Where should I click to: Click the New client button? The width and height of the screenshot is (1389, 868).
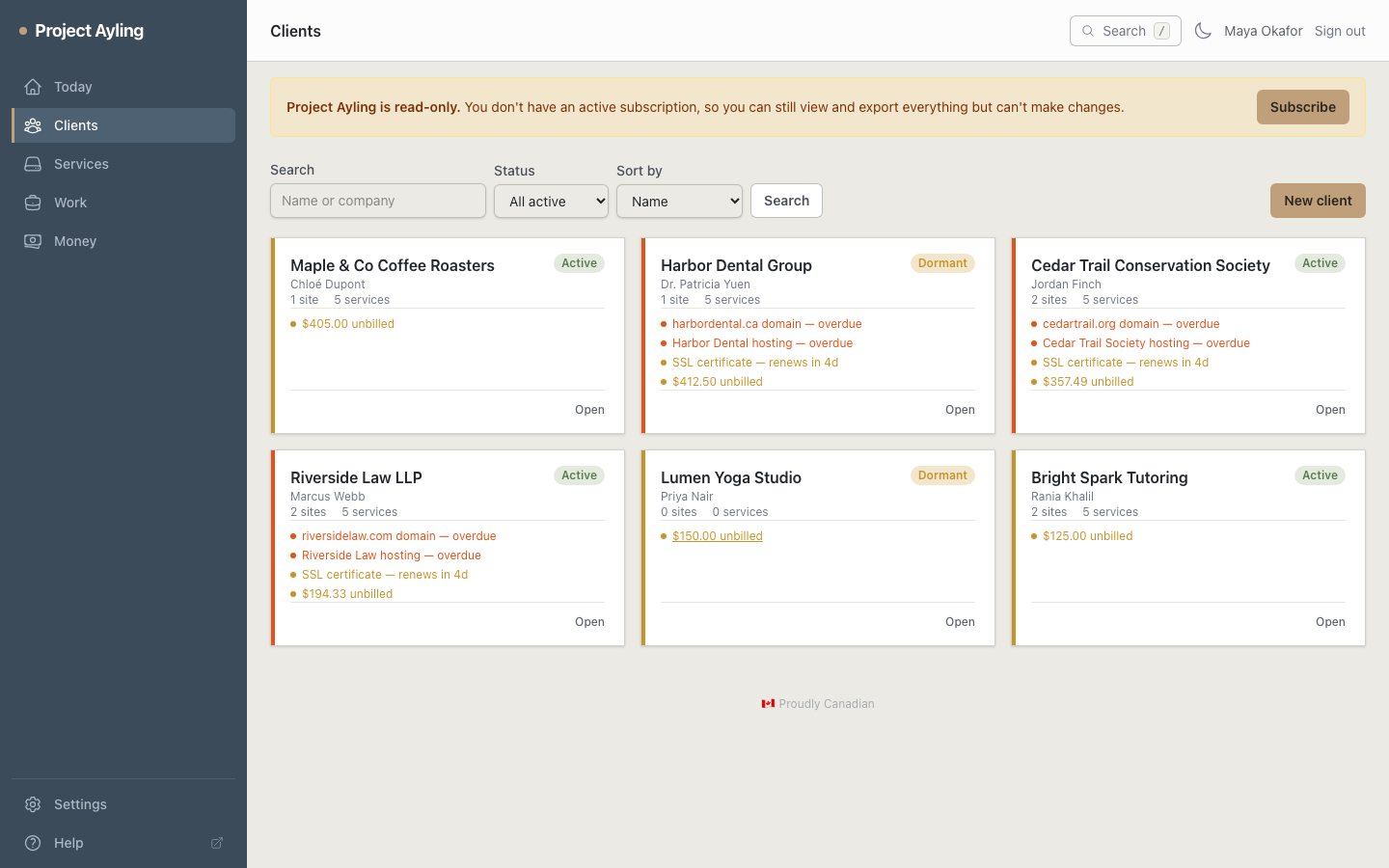tap(1318, 201)
